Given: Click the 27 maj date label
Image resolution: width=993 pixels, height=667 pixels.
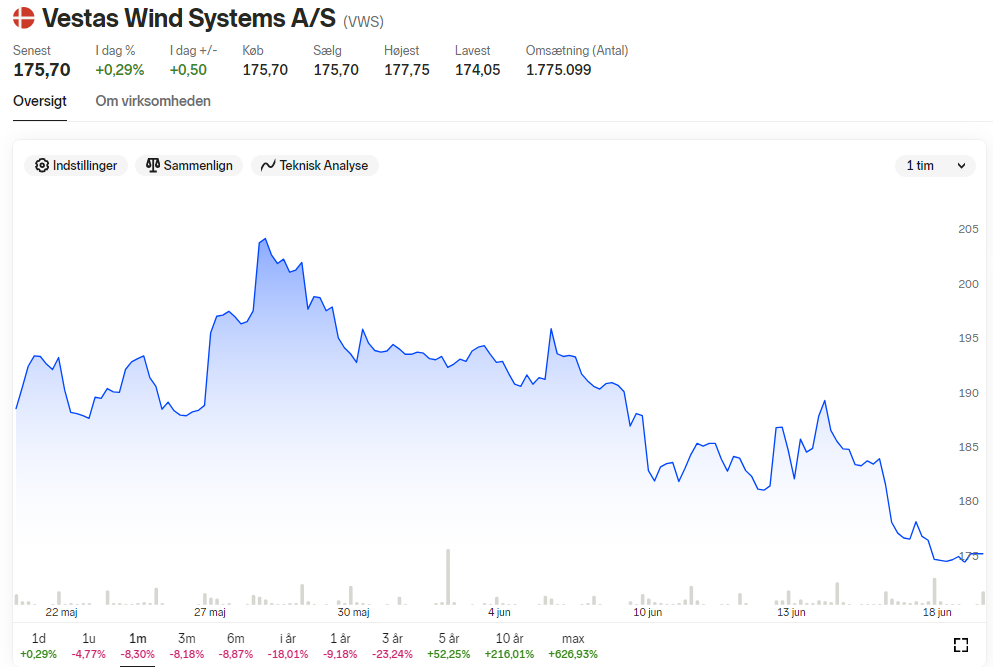Looking at the screenshot, I should click(210, 612).
